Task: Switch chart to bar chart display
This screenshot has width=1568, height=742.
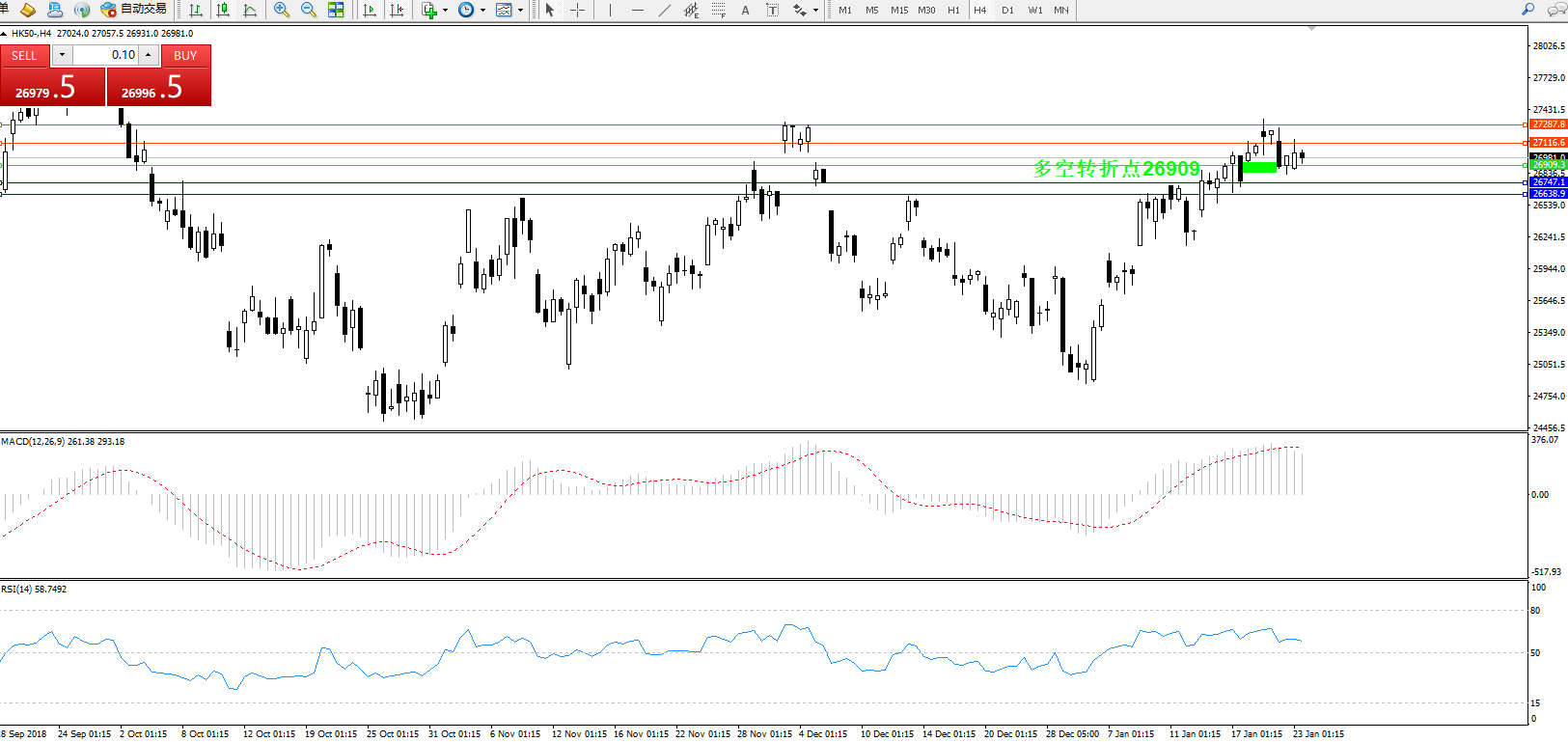Action: coord(196,10)
